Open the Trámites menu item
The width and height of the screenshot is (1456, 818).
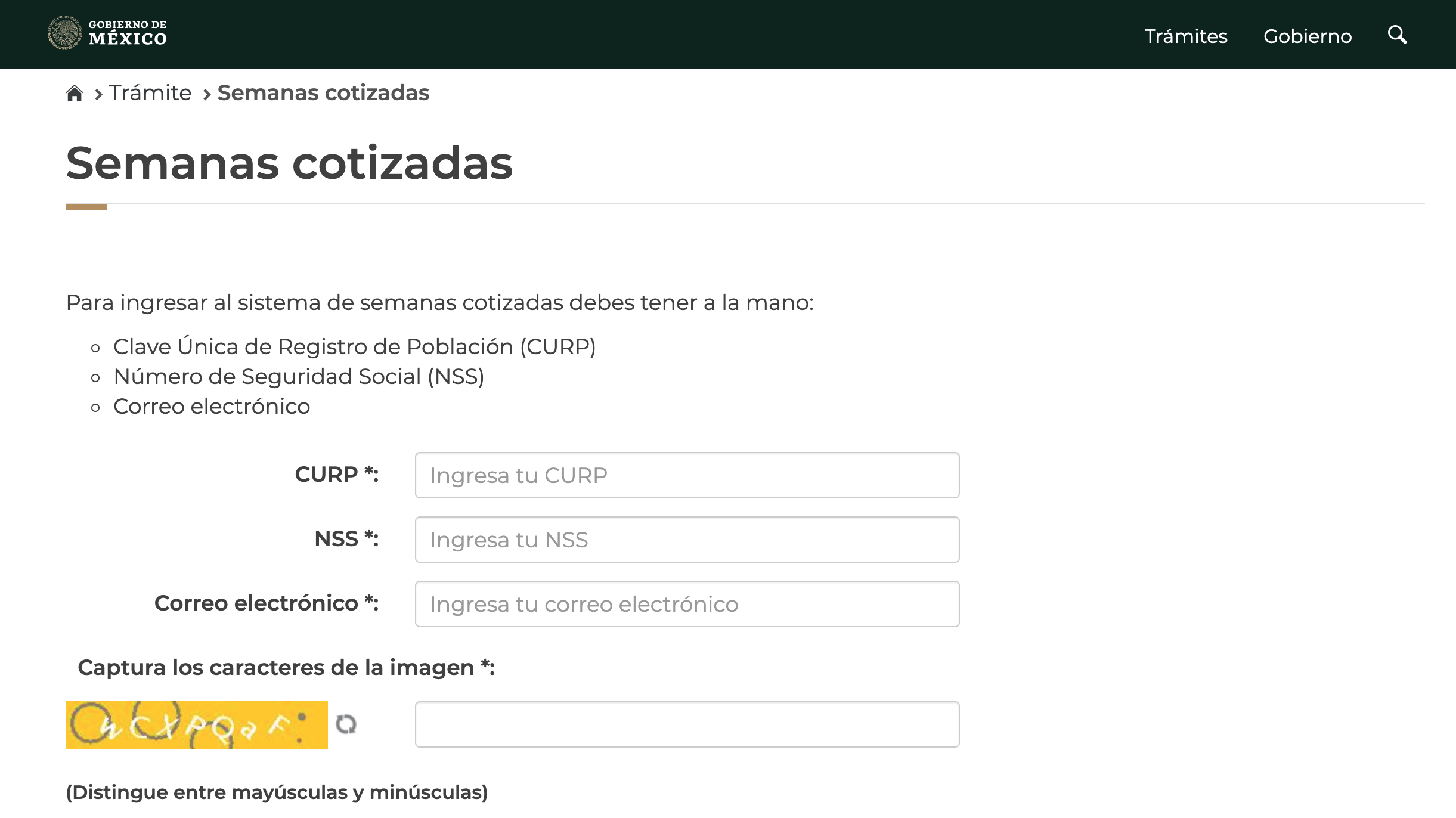1185,36
